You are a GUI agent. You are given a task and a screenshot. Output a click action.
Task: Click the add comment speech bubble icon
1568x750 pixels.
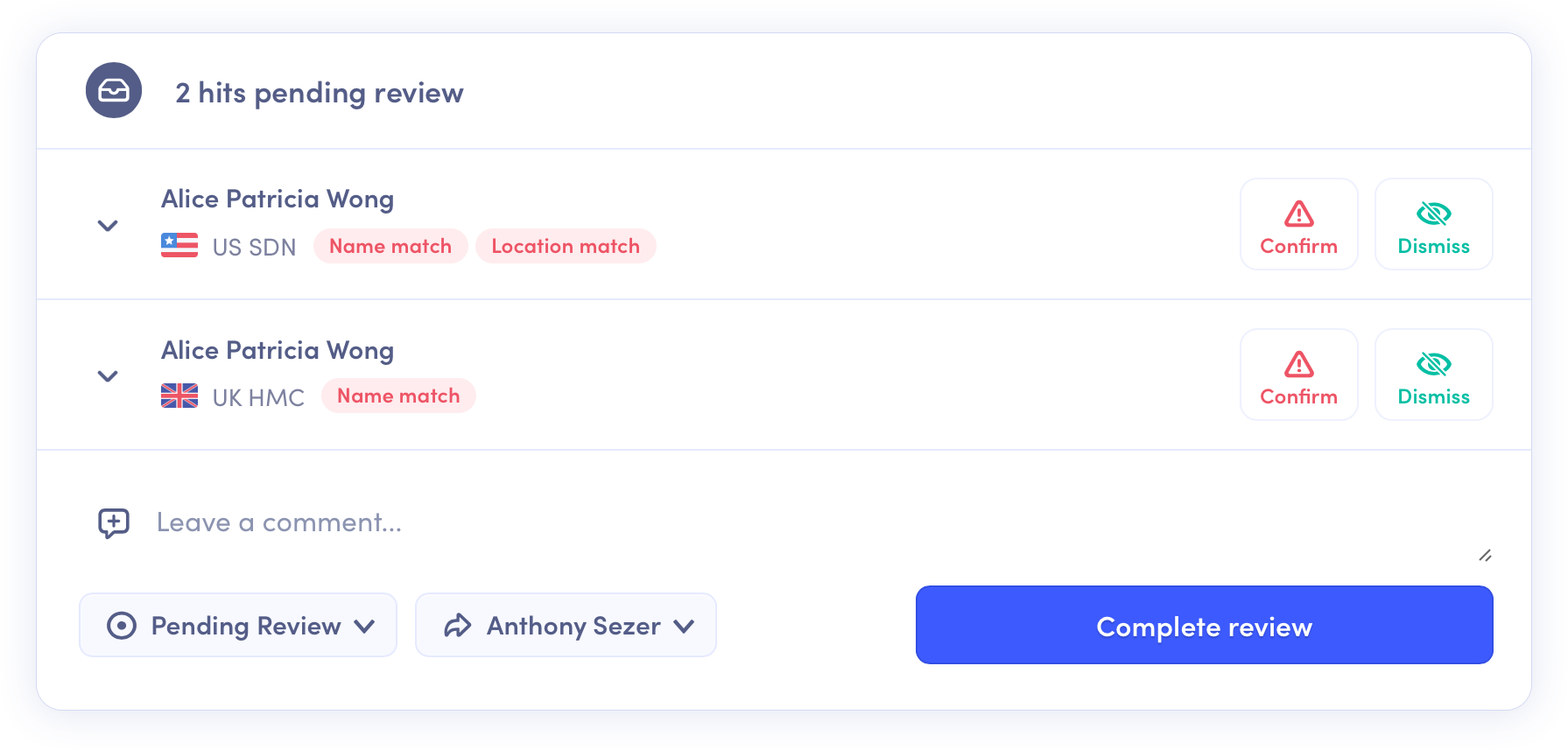coord(114,523)
